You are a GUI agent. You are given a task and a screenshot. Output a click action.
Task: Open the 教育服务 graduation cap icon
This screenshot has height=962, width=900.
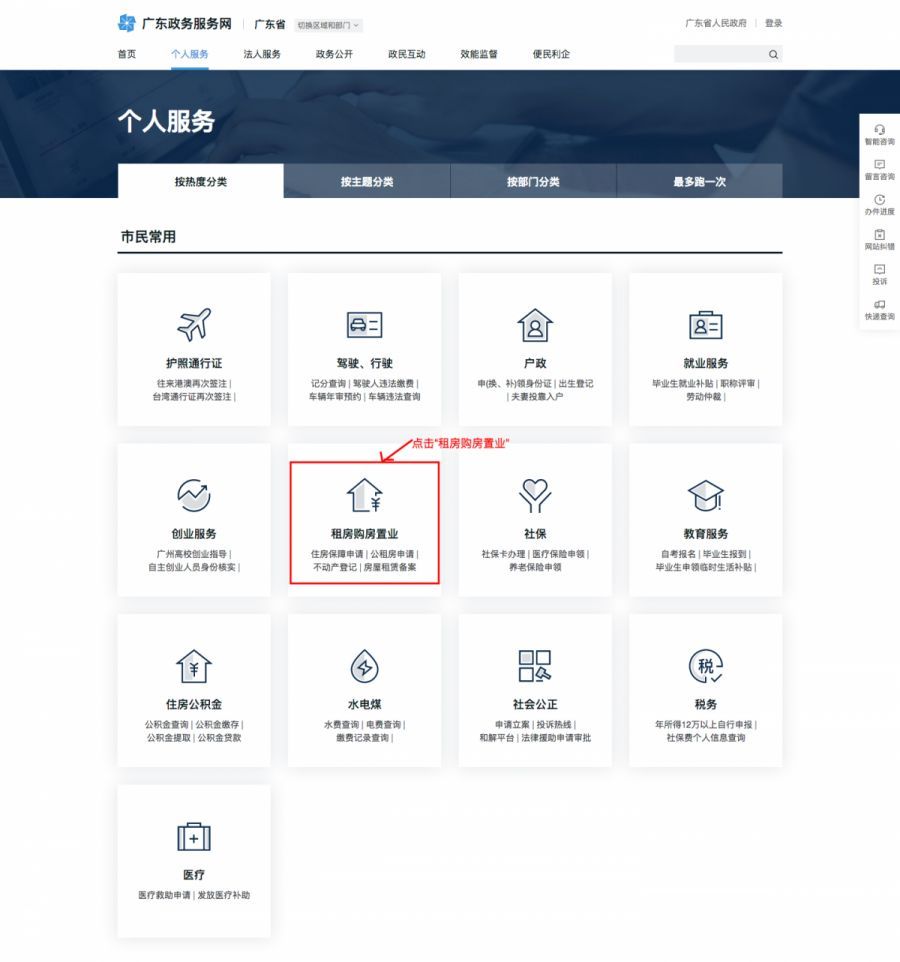coord(705,495)
